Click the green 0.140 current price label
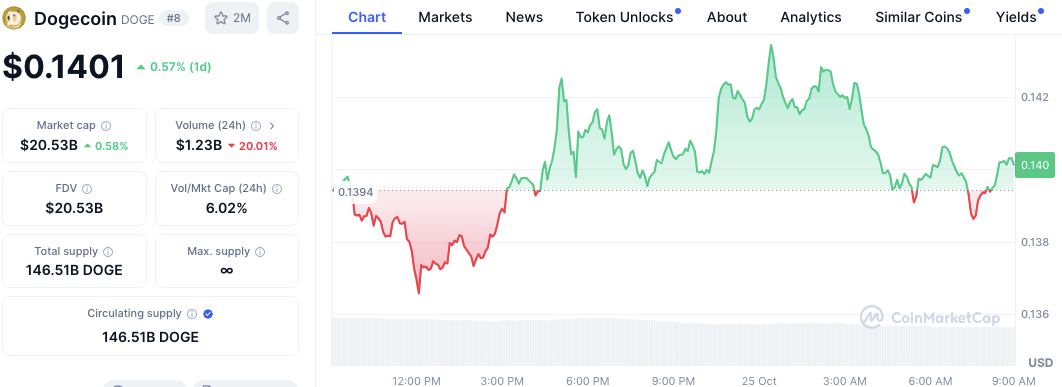Image resolution: width=1062 pixels, height=387 pixels. pos(1034,165)
